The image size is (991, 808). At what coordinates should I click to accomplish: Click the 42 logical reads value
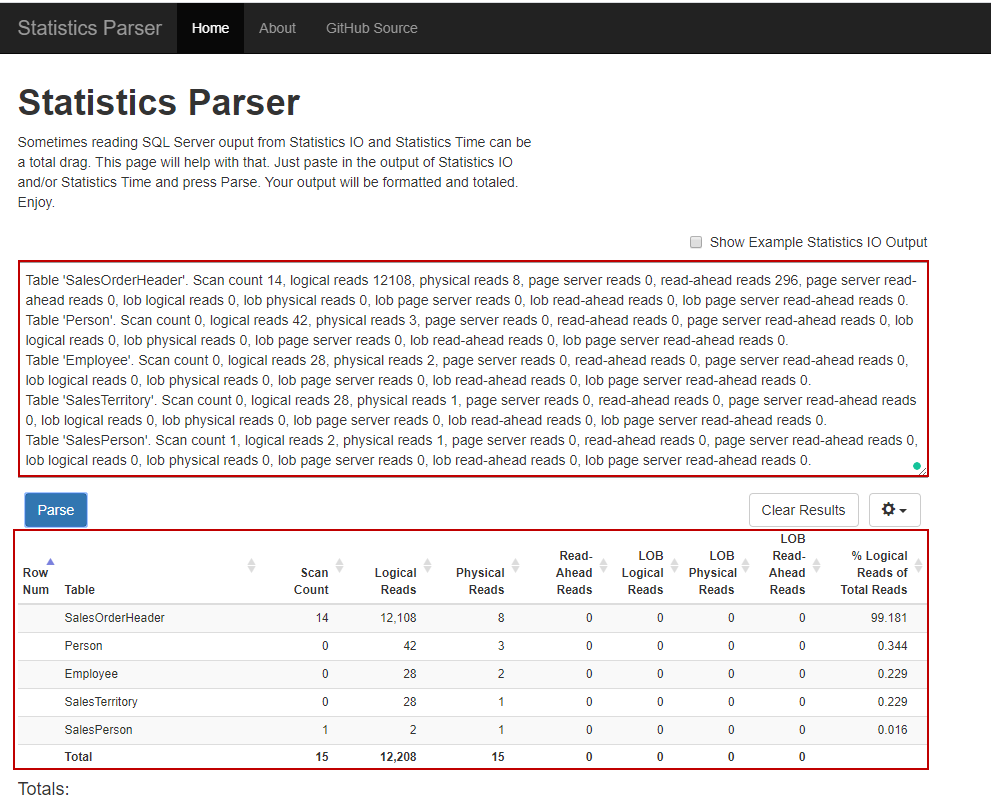pos(410,646)
